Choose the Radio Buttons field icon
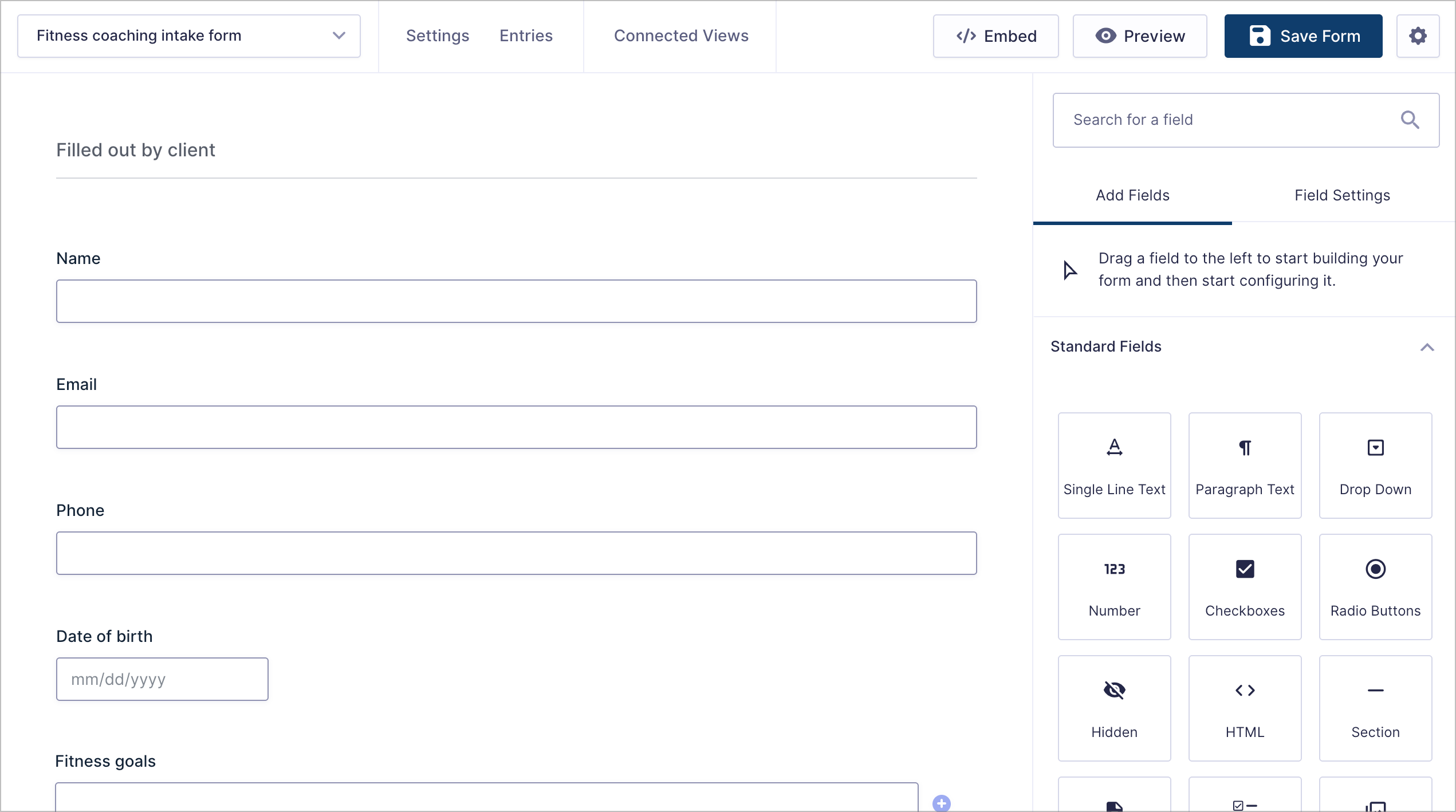1456x812 pixels. click(1375, 587)
